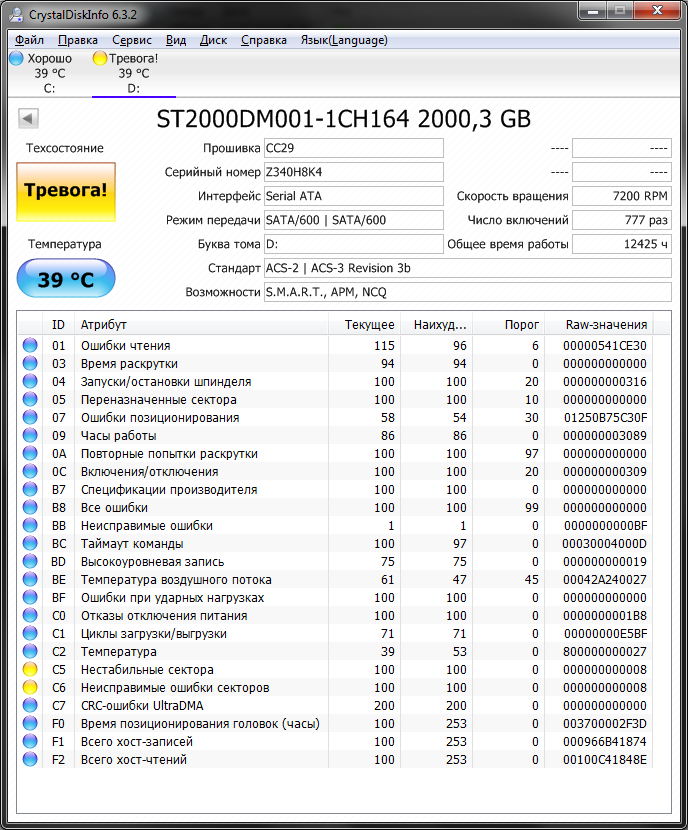688x830 pixels.
Task: Select Запуски/остановки шпинделя attribute row
Action: coord(336,381)
